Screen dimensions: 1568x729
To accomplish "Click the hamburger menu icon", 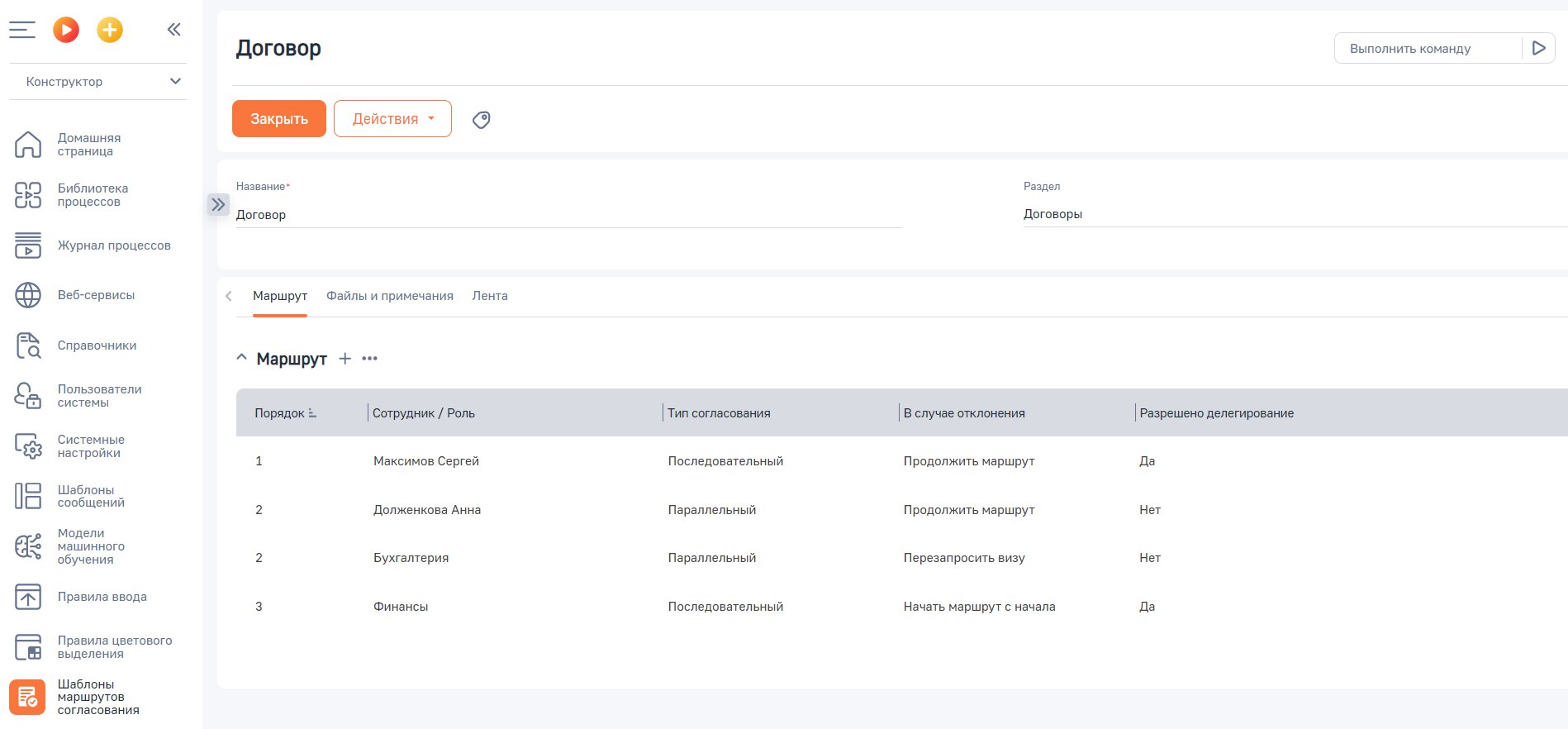I will click(22, 30).
